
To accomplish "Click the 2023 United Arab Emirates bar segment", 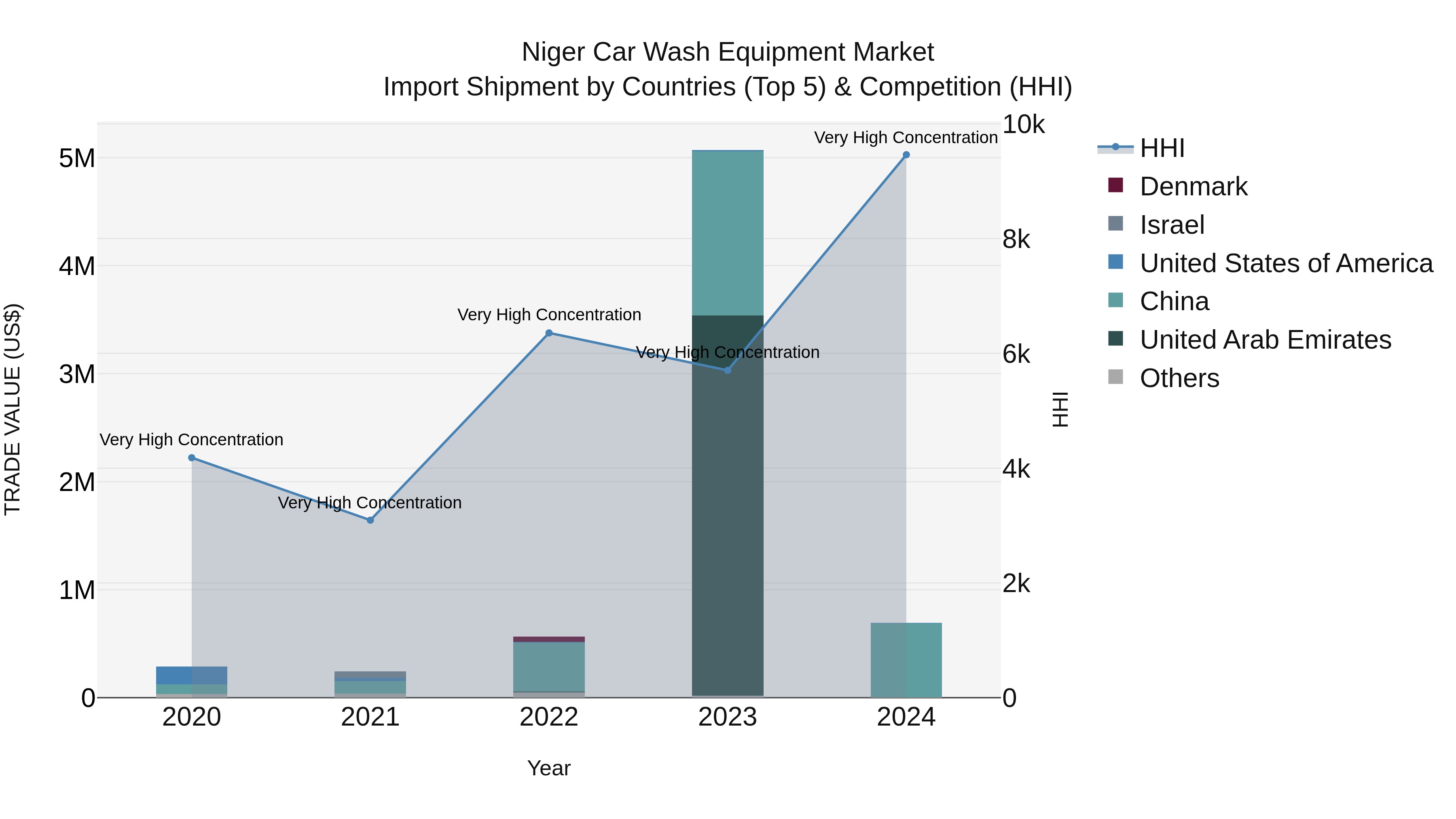I will 728,506.
